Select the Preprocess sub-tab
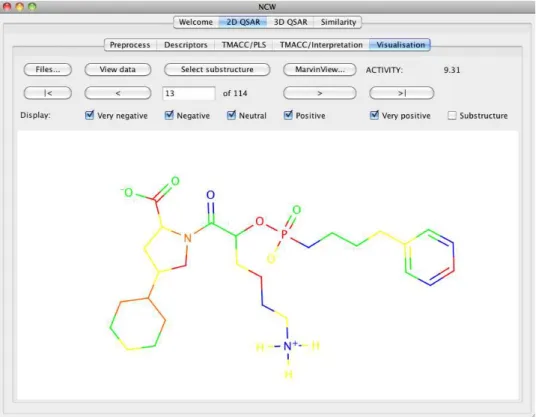536x417 pixels. coord(130,45)
